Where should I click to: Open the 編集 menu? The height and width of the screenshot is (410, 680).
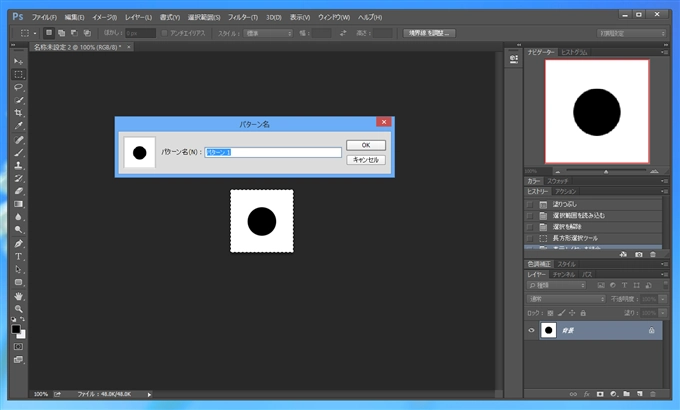pos(74,17)
